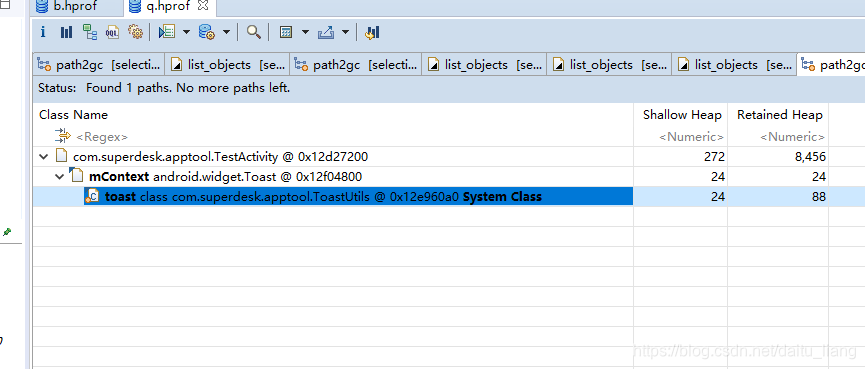Open the second path2gc results tab
The image size is (865, 369).
pyautogui.click(x=356, y=65)
